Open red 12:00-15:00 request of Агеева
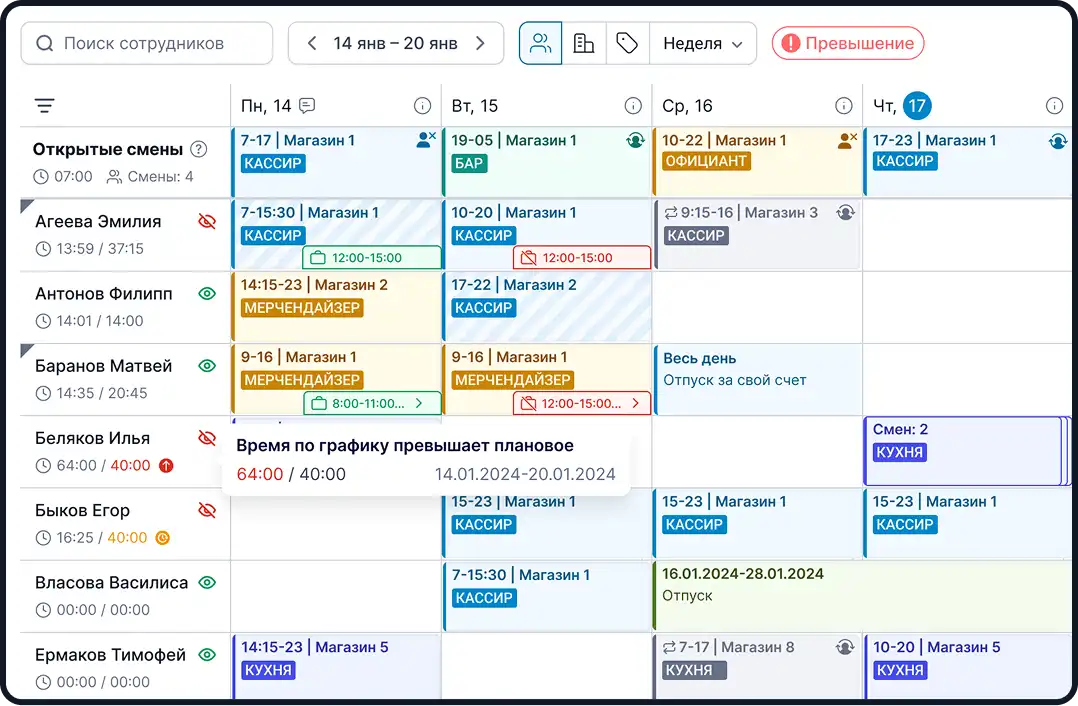The image size is (1078, 706). [582, 258]
